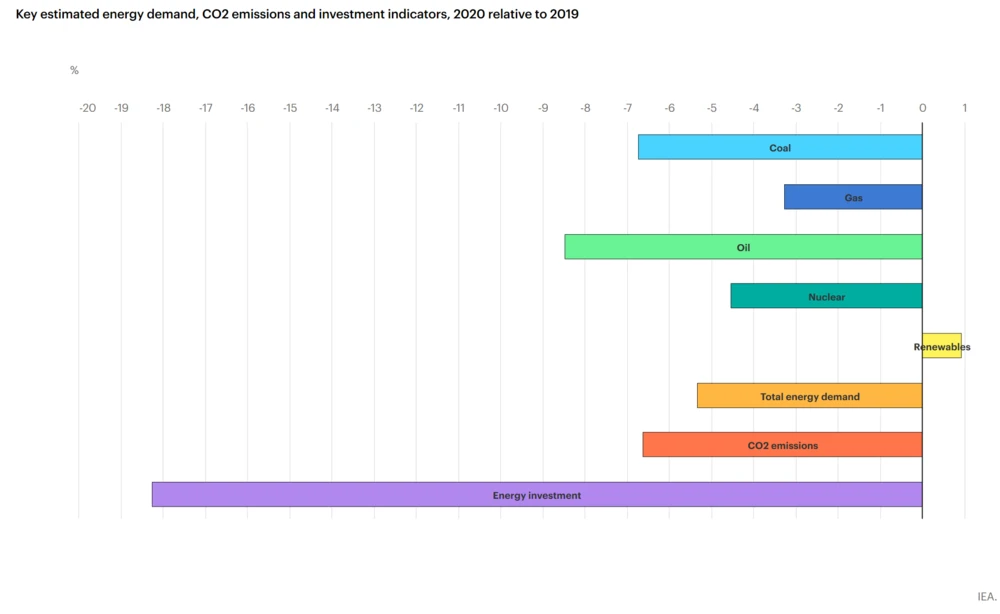Click the green Oil bar
This screenshot has width=1000, height=614.
pyautogui.click(x=743, y=247)
